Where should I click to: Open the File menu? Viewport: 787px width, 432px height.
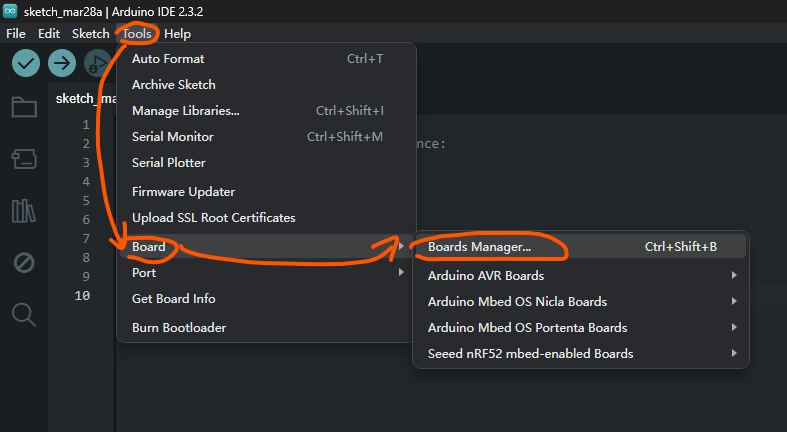click(16, 33)
